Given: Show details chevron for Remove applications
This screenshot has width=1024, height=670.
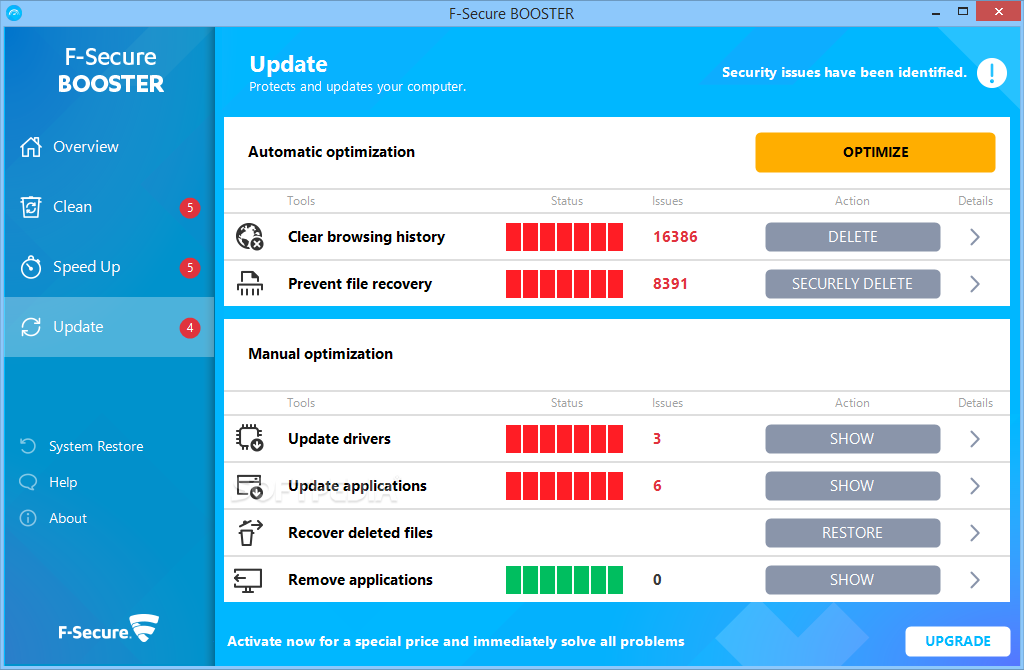Looking at the screenshot, I should click(x=975, y=580).
